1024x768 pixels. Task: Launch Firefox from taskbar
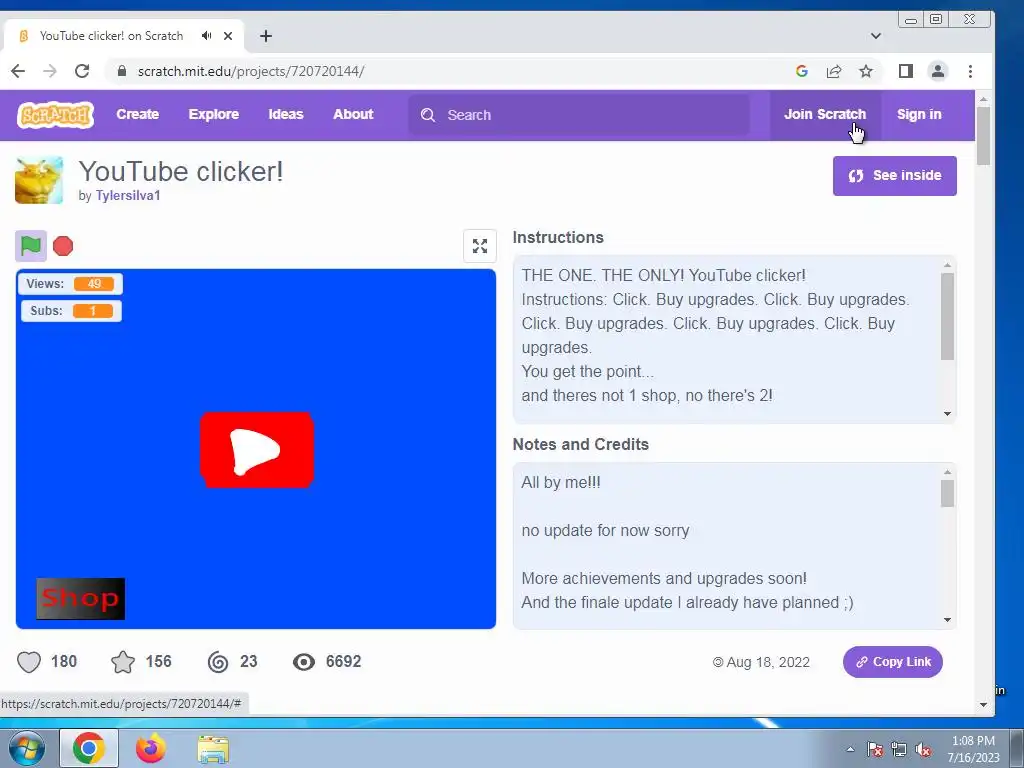[151, 748]
